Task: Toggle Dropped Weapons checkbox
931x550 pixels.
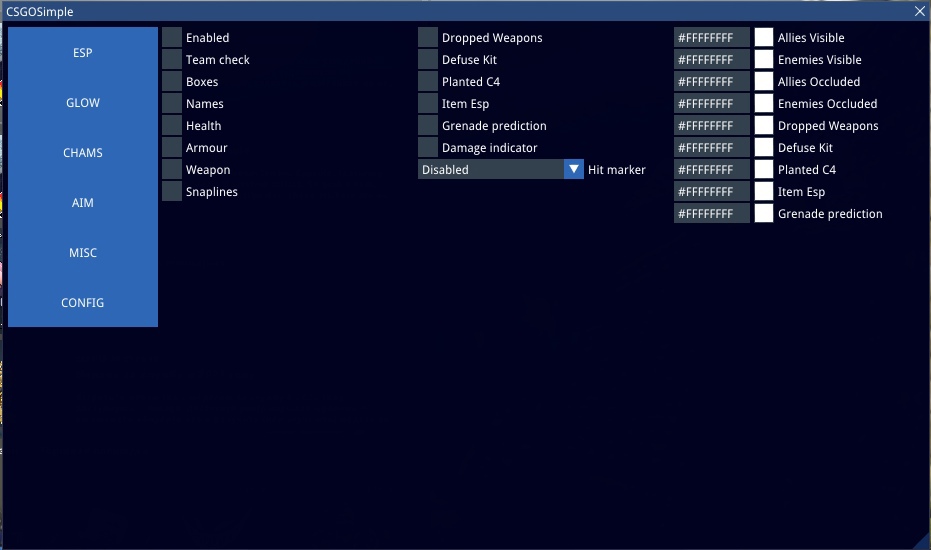Action: (428, 37)
